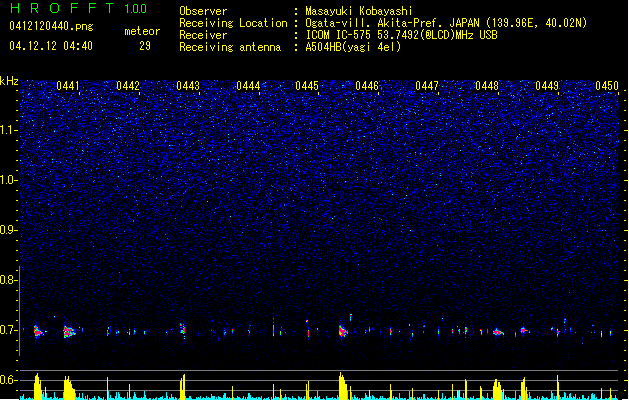Click the meteor echo just before 0443
Screen dimensions: 629x400
click(183, 329)
